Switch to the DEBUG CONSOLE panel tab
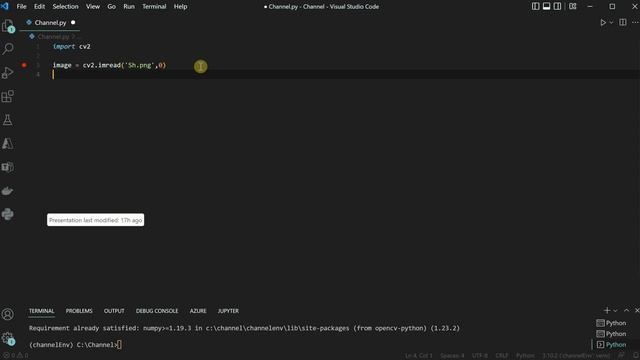Image resolution: width=640 pixels, height=360 pixels. (x=157, y=311)
